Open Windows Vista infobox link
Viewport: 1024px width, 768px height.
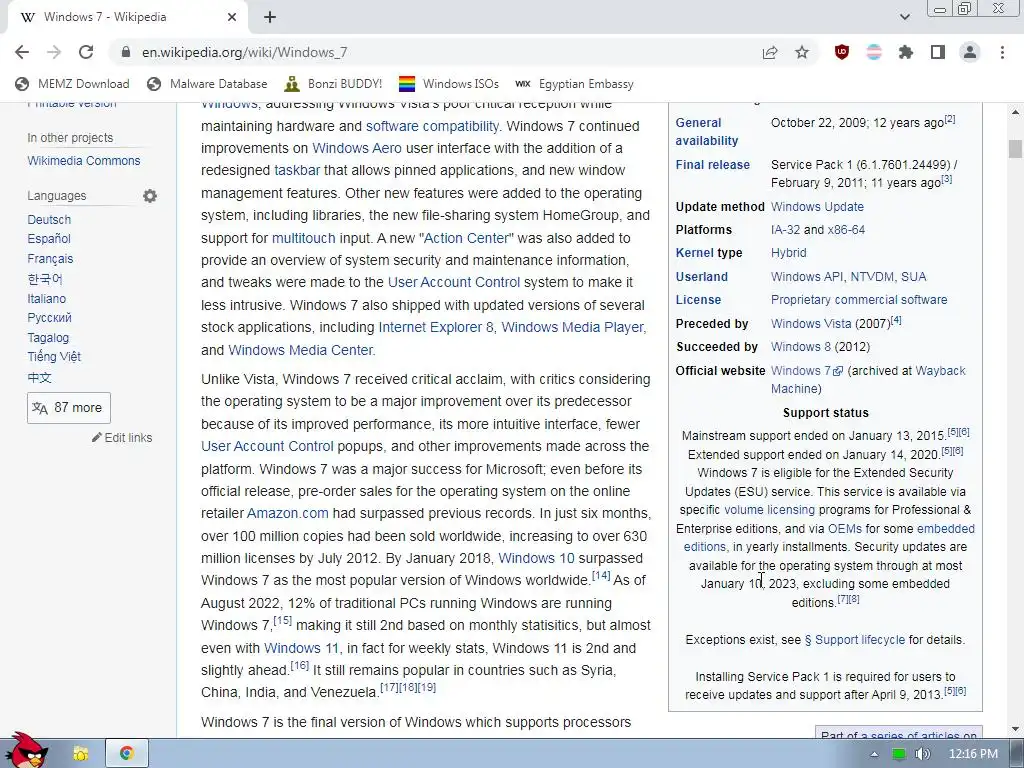[x=811, y=323]
